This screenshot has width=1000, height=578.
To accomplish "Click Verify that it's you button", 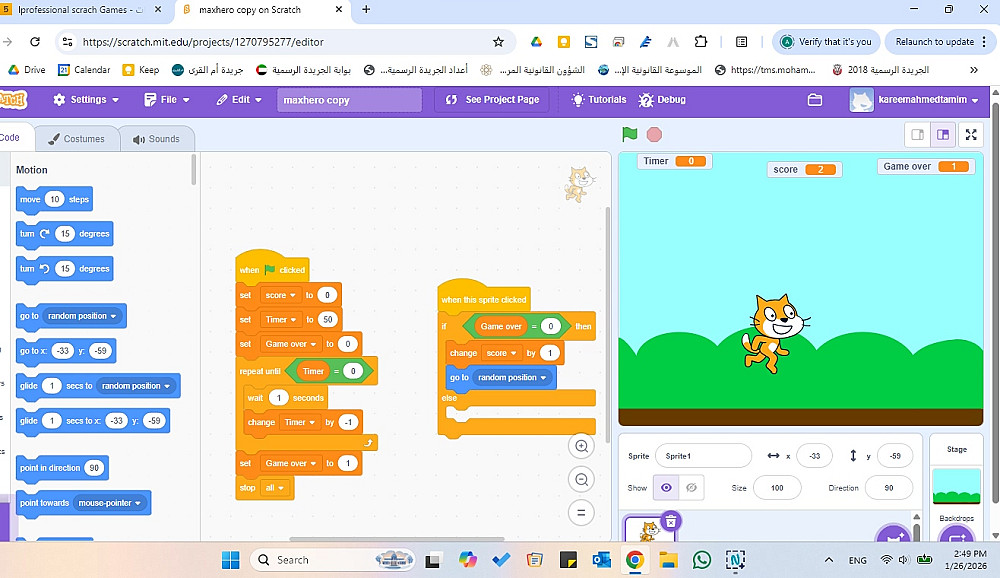I will pyautogui.click(x=827, y=41).
